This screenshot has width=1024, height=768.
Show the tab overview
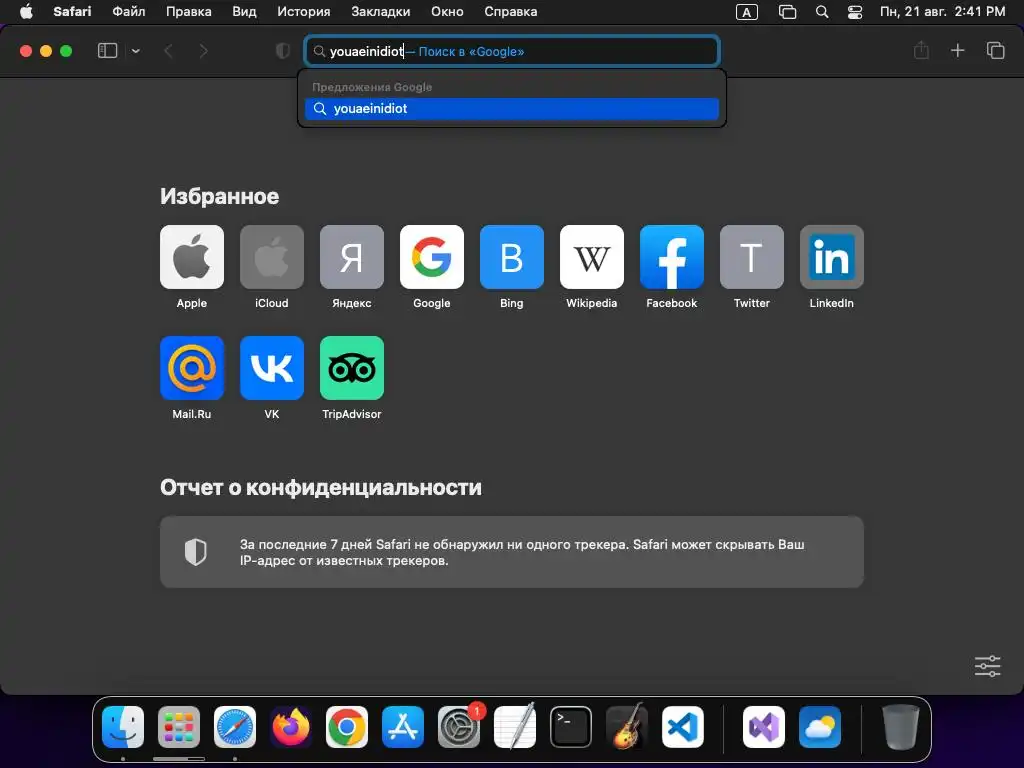[995, 50]
